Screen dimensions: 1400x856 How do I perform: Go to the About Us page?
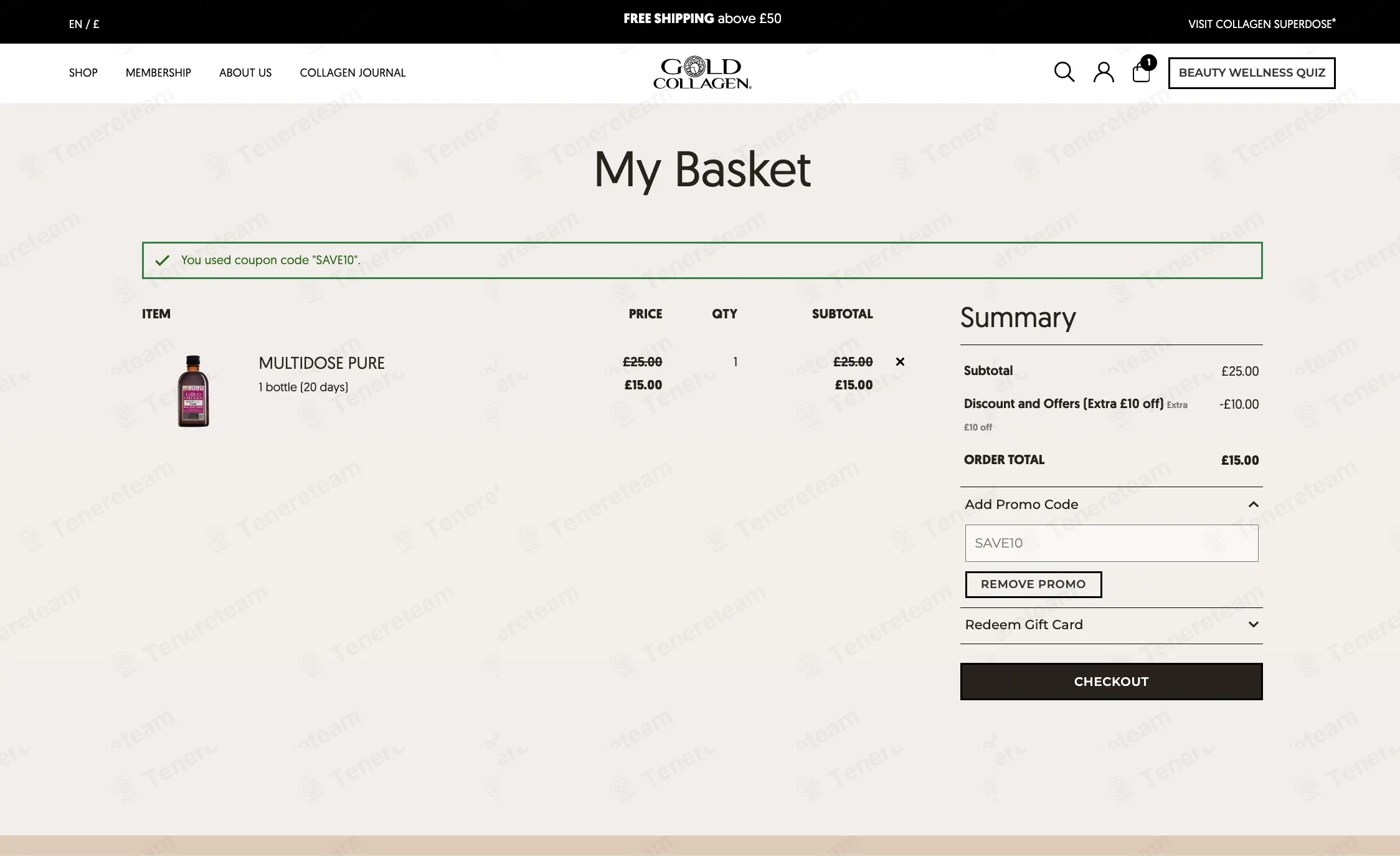[245, 73]
